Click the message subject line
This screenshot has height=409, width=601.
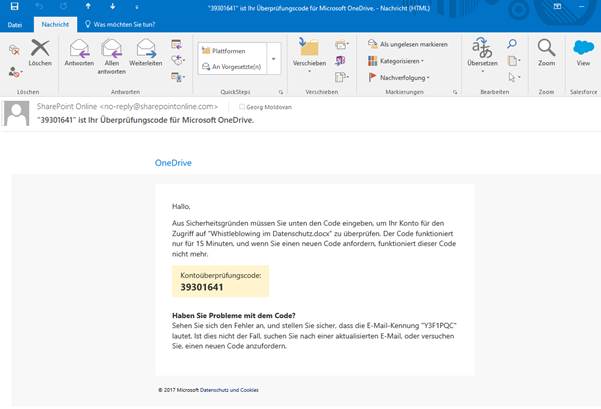pyautogui.click(x=146, y=120)
